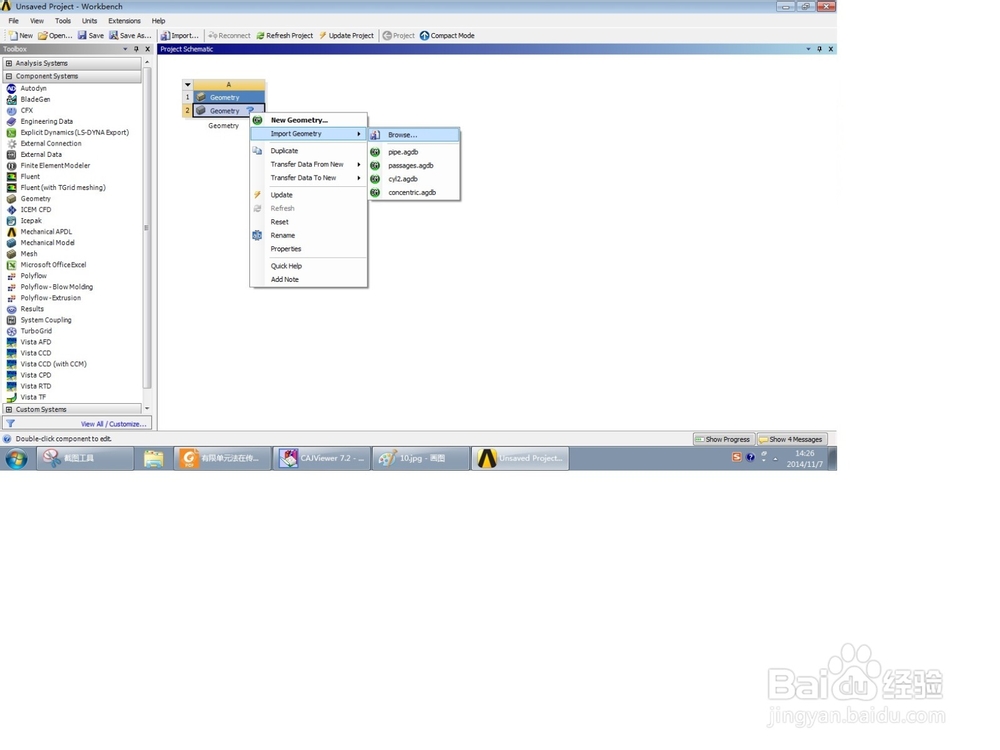Click the Save toolbar icon

click(x=82, y=36)
